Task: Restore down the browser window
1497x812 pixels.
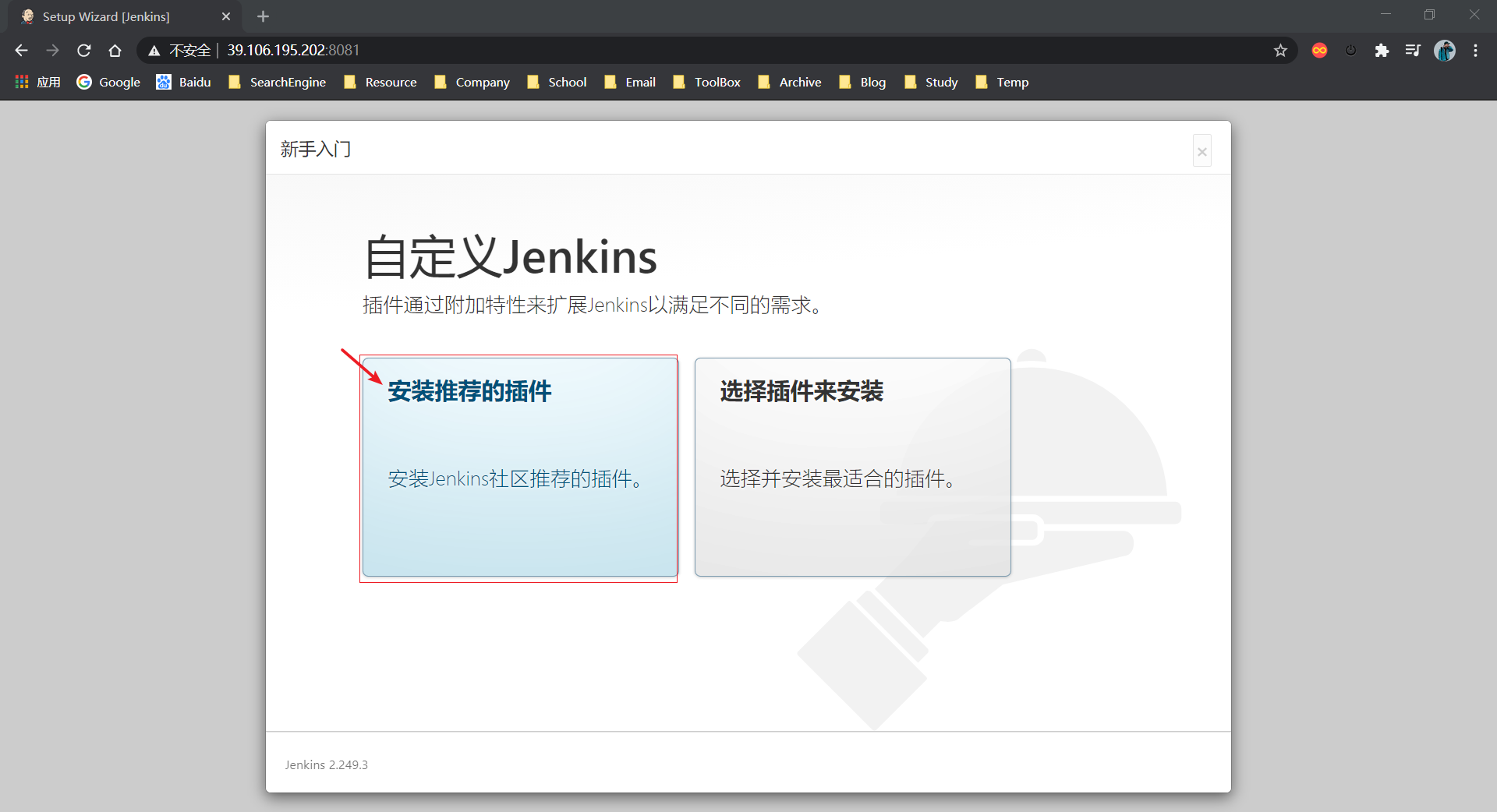Action: pyautogui.click(x=1429, y=15)
